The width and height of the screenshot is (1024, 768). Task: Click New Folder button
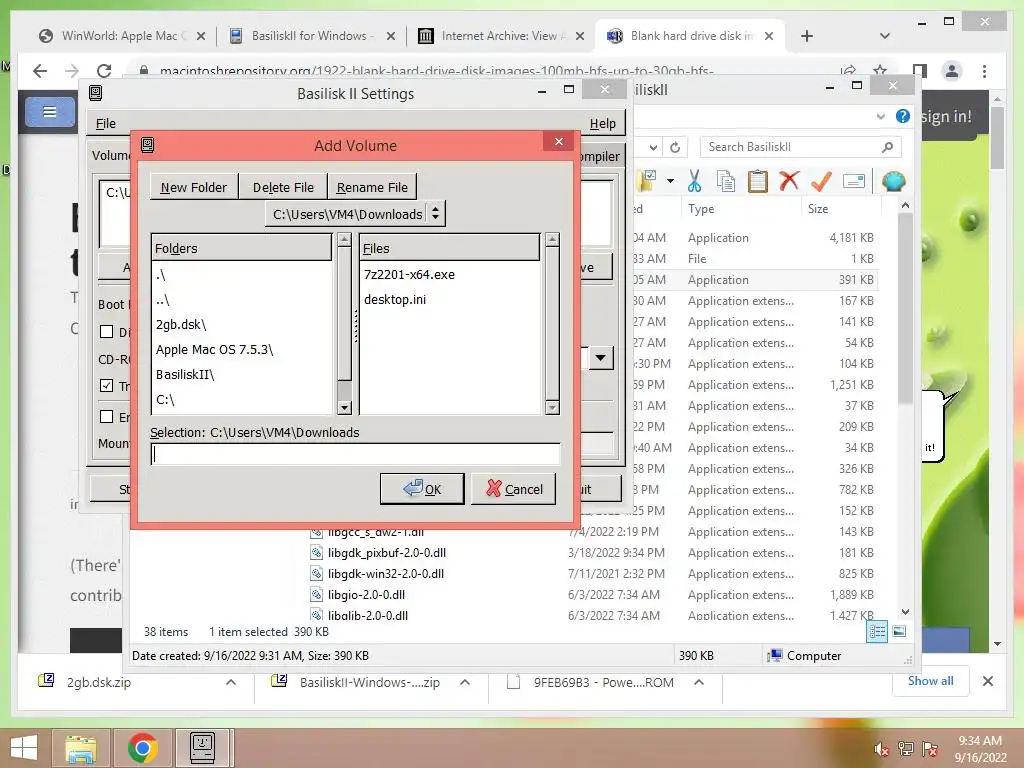194,187
